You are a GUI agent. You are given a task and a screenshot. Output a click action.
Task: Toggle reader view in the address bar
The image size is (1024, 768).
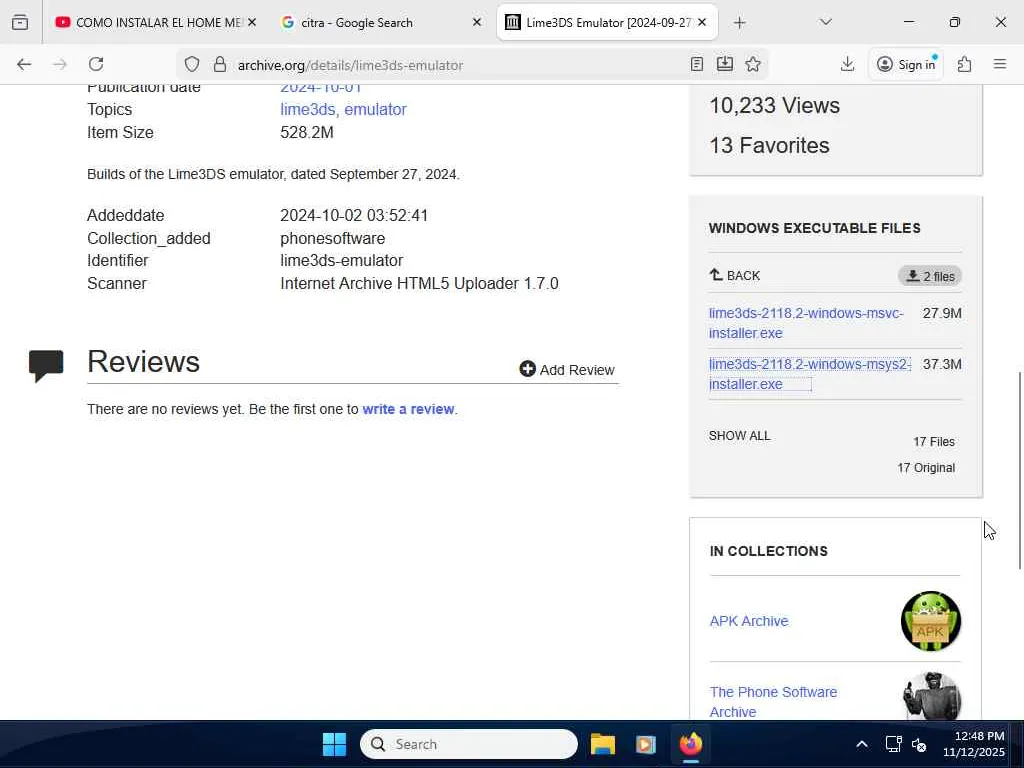pyautogui.click(x=697, y=64)
